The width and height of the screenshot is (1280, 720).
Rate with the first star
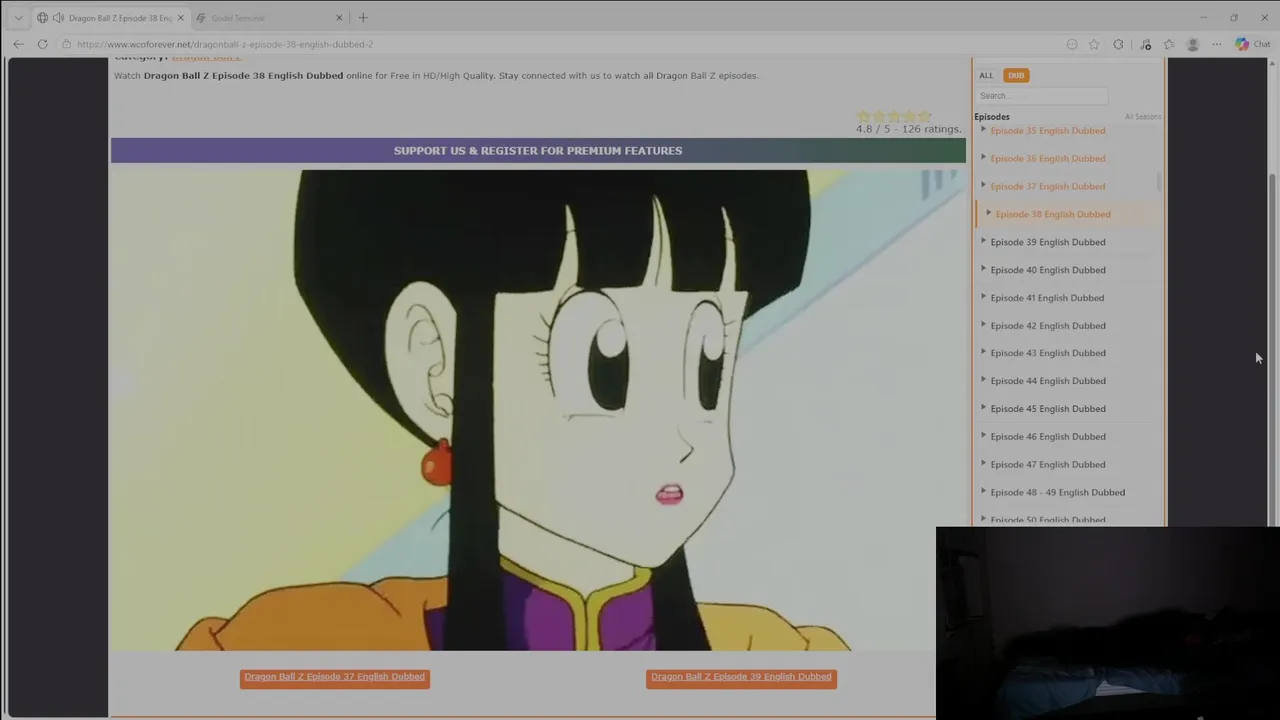point(864,116)
